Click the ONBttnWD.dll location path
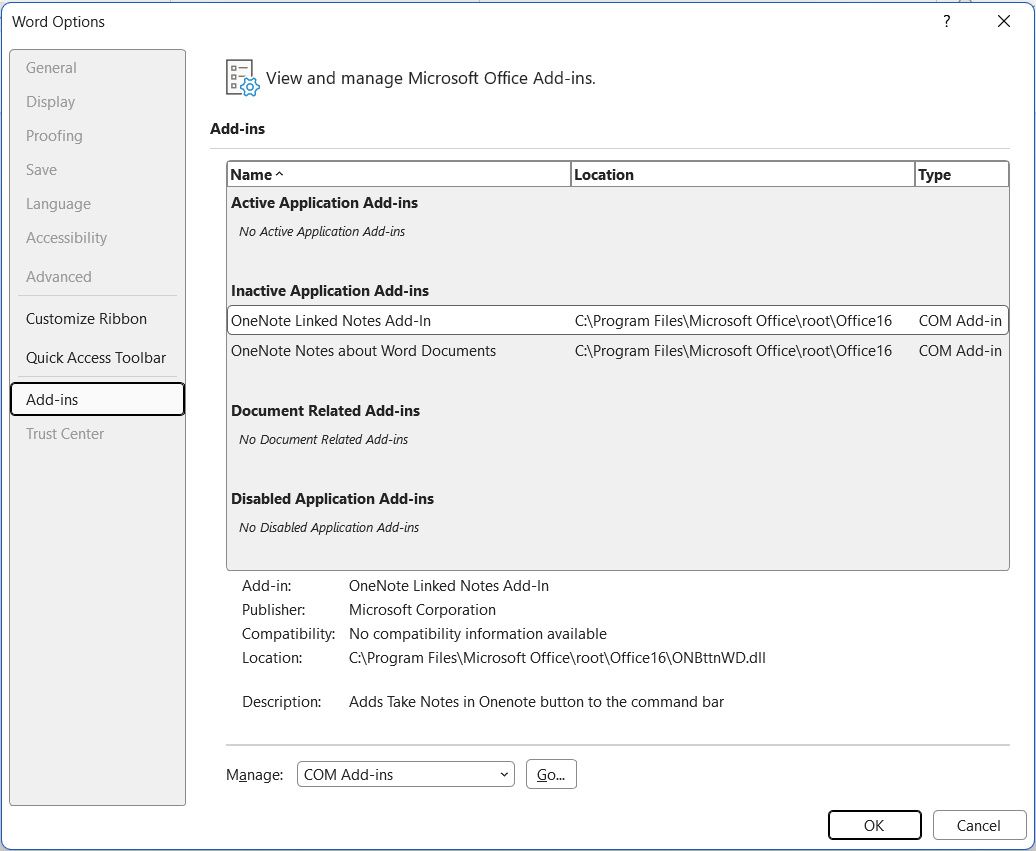The image size is (1036, 851). coord(557,658)
